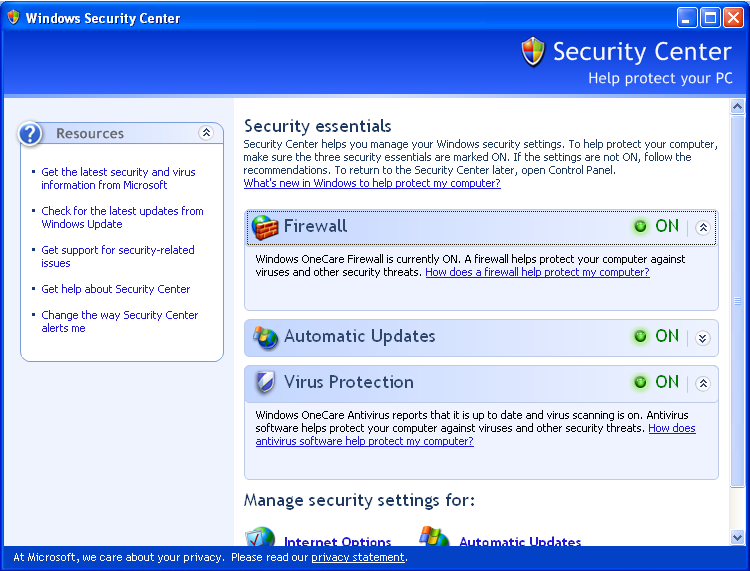Collapse the Firewall section chevron

[703, 228]
